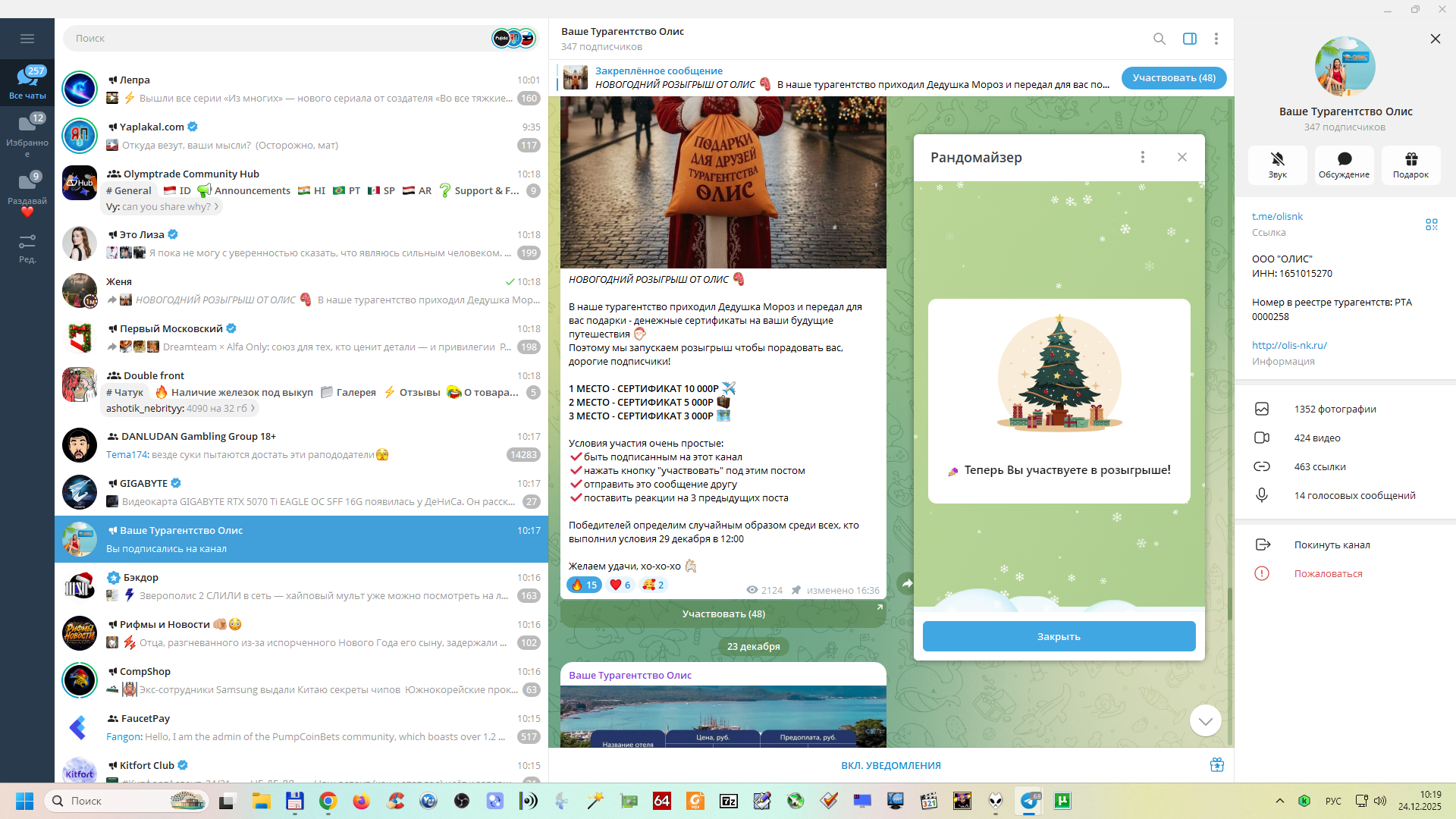The image size is (1456, 819).
Task: Click Участвовать (48) in pinned bar
Action: 1173,78
